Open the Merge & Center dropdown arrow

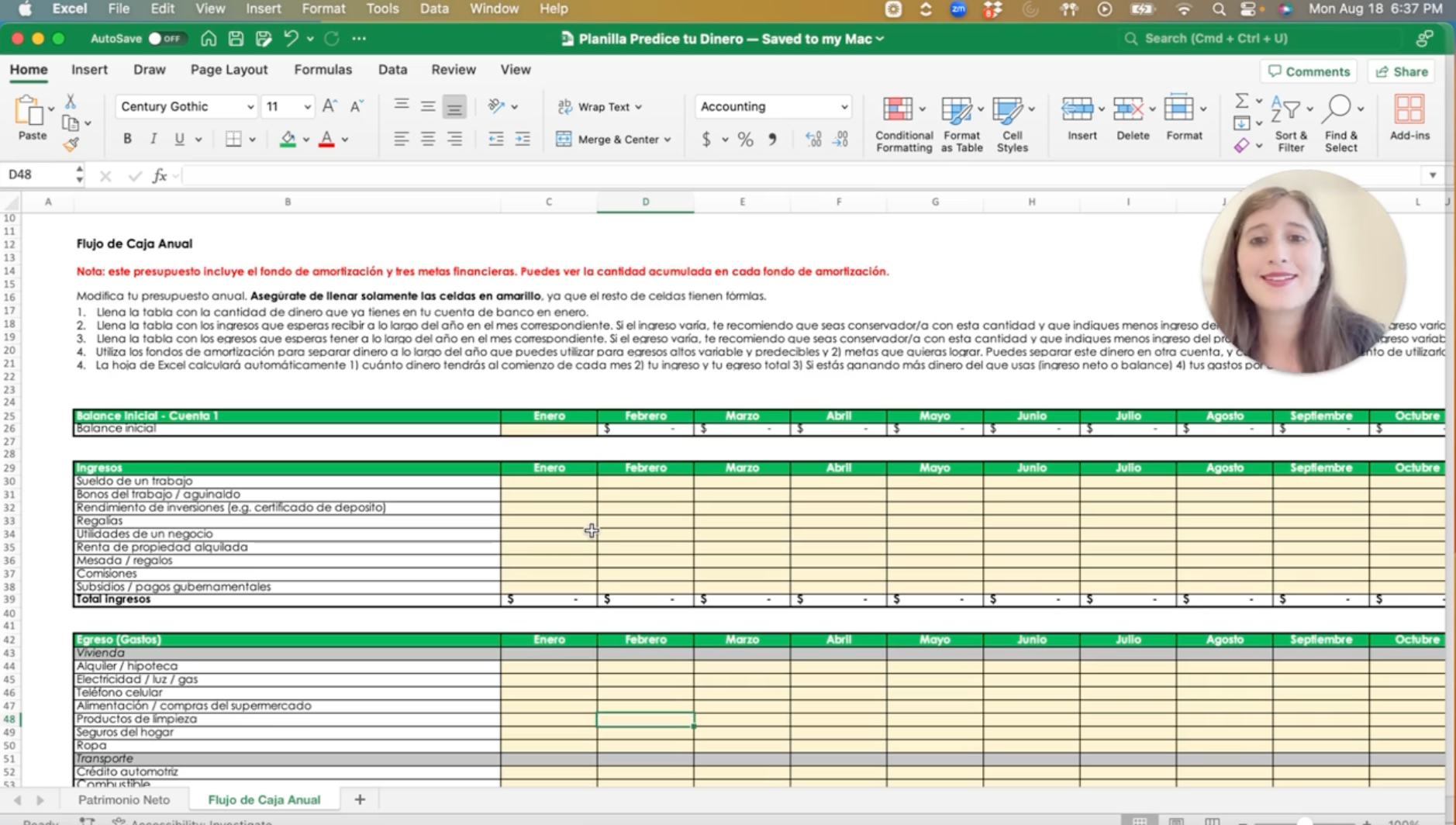[668, 140]
